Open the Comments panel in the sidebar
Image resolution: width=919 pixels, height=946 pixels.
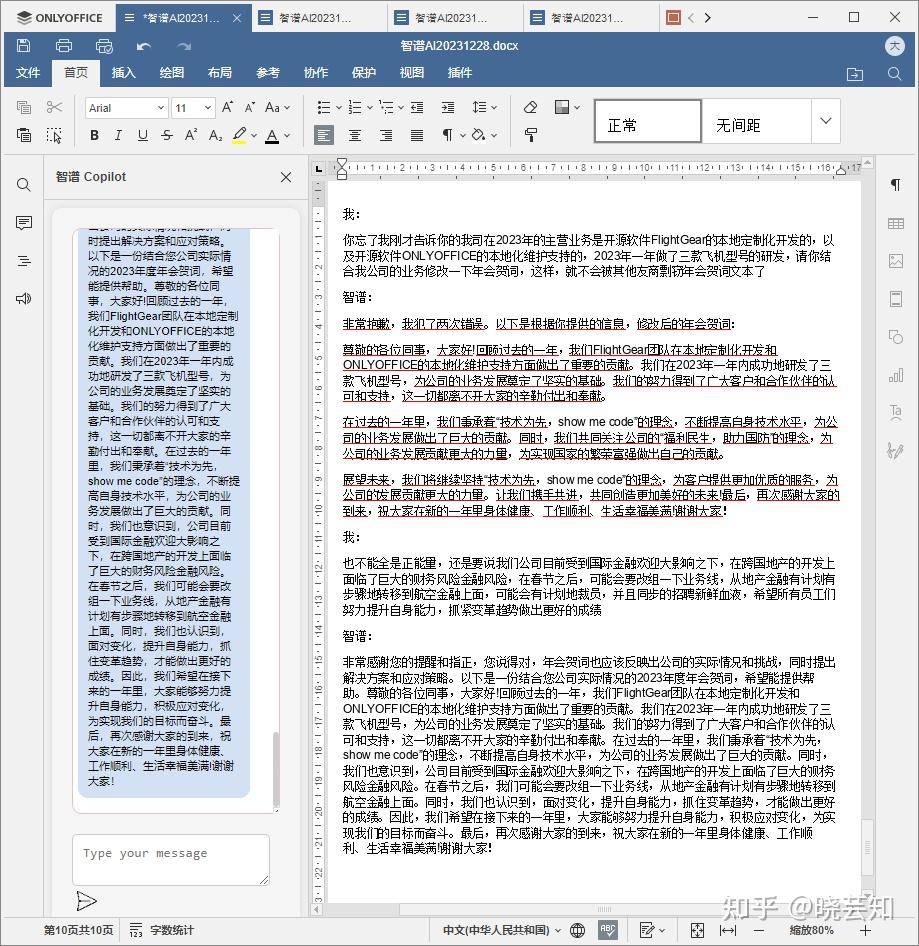click(24, 223)
